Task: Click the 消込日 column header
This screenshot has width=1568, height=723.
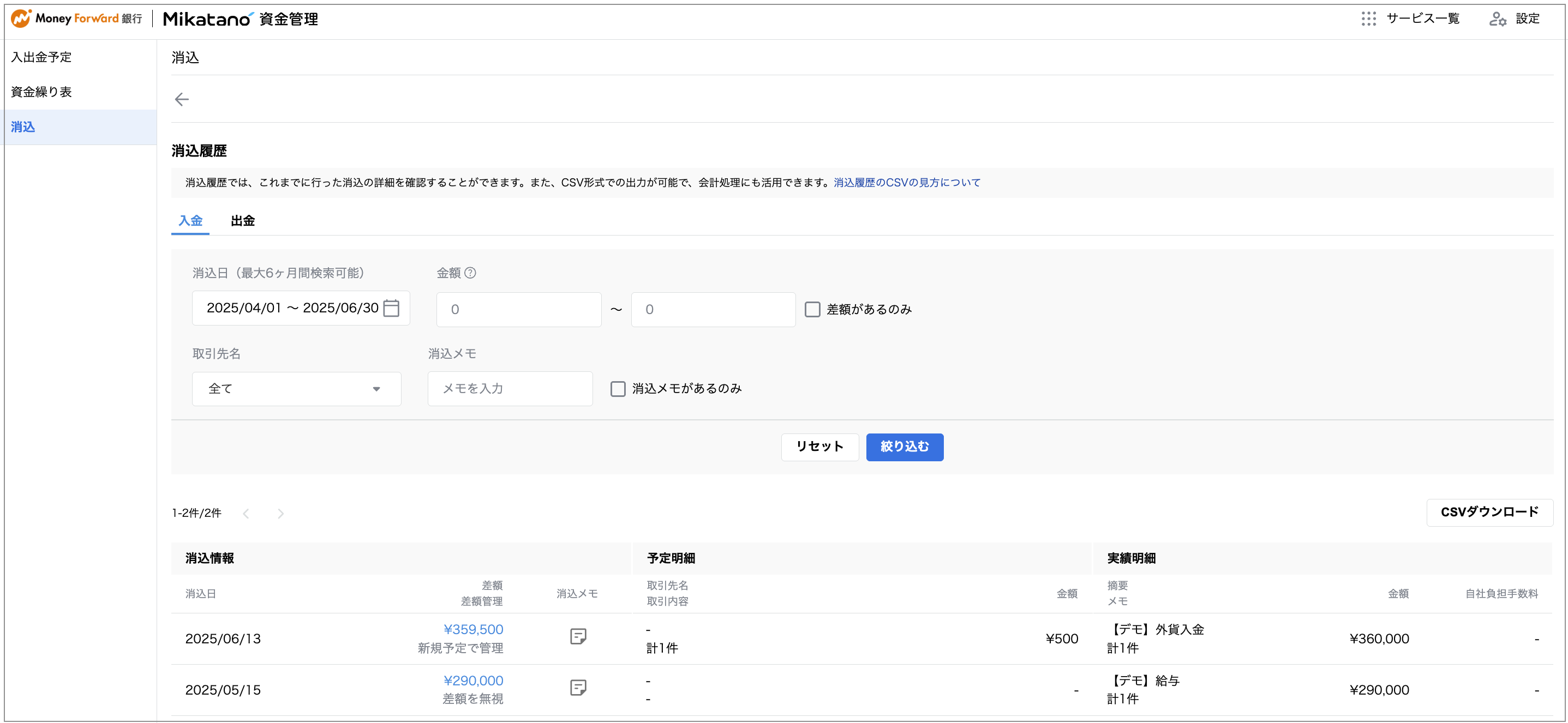Action: coord(200,593)
